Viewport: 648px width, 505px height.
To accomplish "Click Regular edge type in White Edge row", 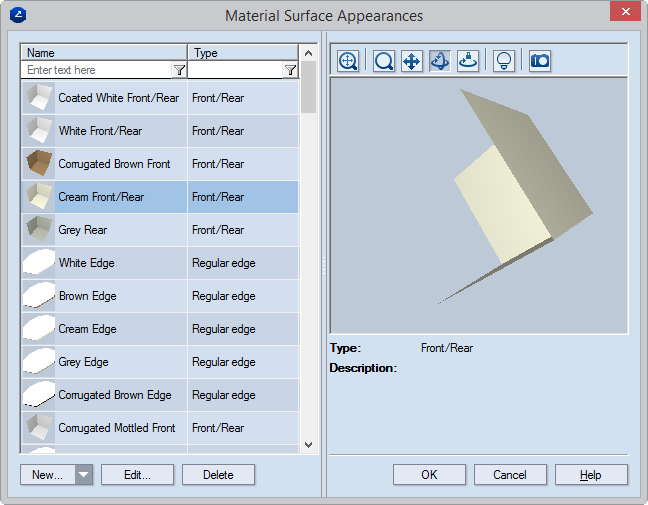I will tap(224, 263).
